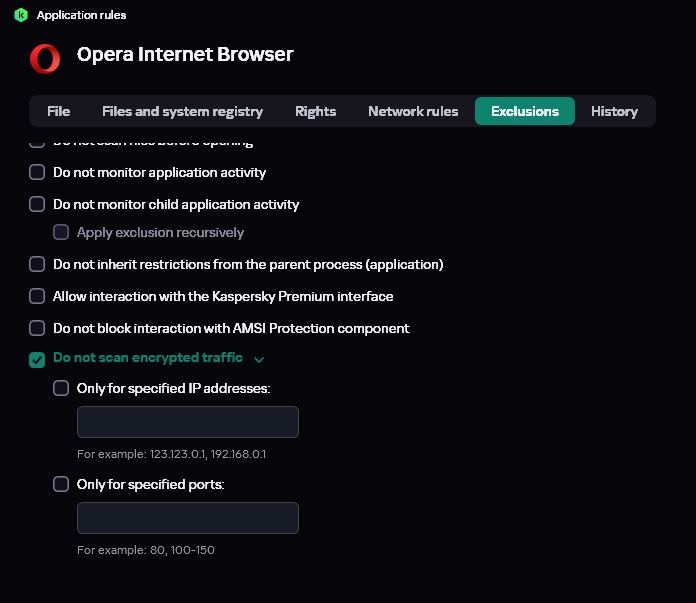The image size is (696, 603).
Task: Allow interaction with Kaspersky Premium interface
Action: tap(37, 296)
